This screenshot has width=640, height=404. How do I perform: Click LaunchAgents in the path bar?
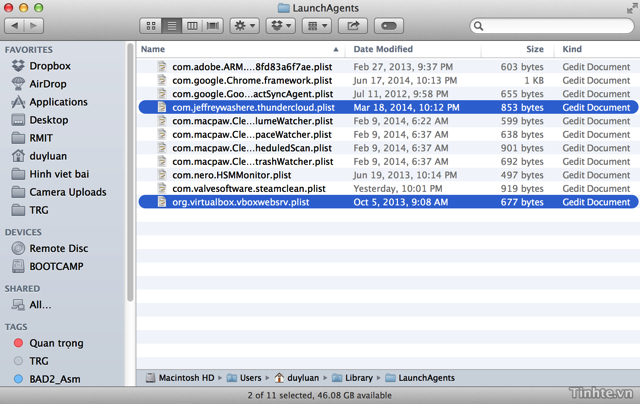[x=420, y=377]
